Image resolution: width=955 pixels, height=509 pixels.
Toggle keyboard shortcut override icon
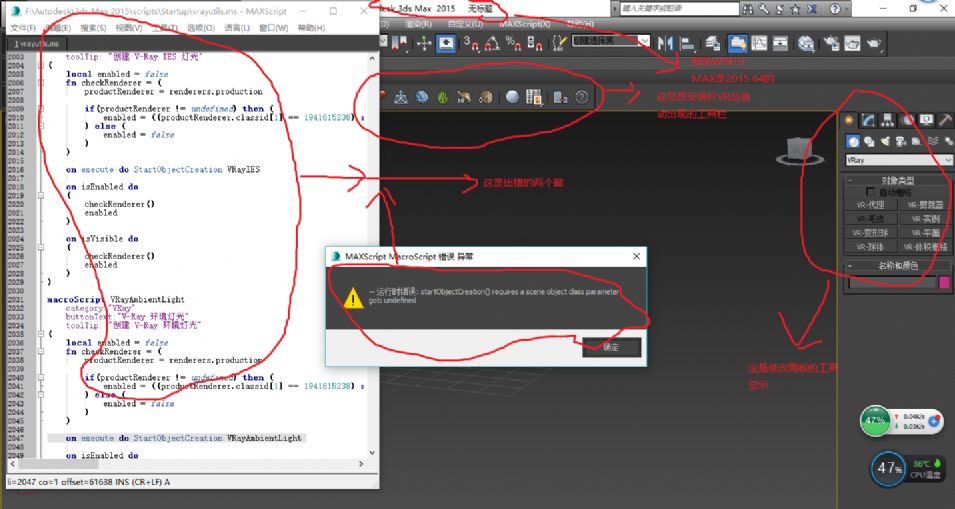[x=446, y=43]
